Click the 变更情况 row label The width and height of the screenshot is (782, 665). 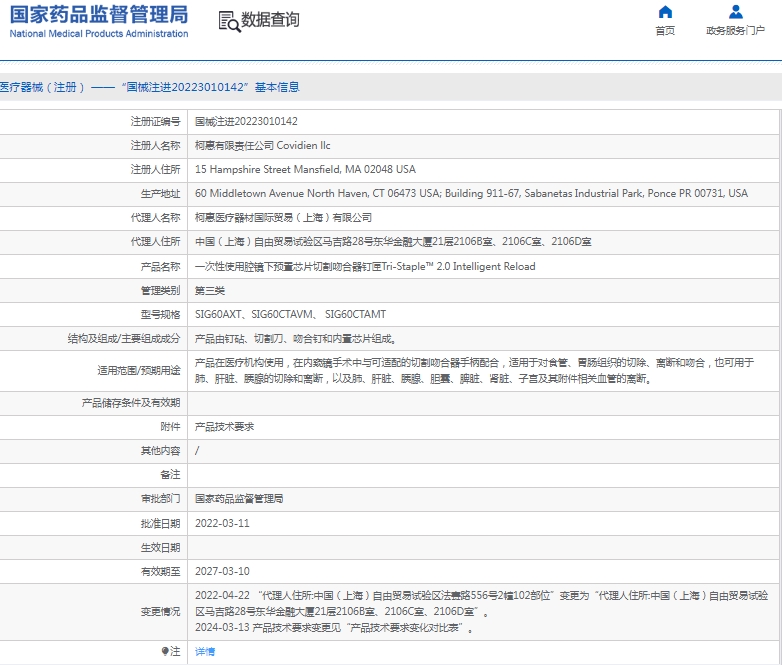[160, 612]
